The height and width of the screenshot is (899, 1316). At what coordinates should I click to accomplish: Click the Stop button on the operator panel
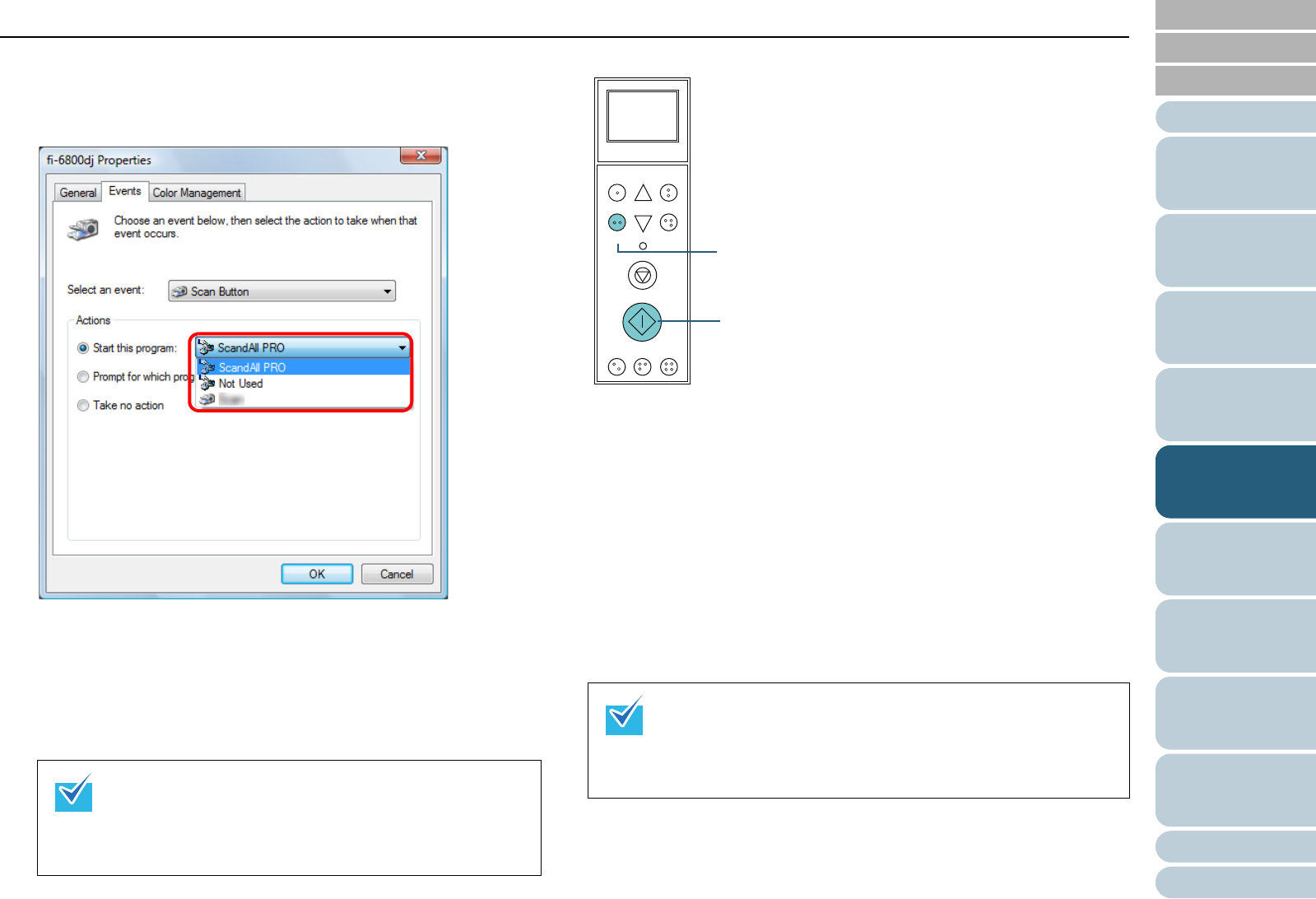coord(642,275)
